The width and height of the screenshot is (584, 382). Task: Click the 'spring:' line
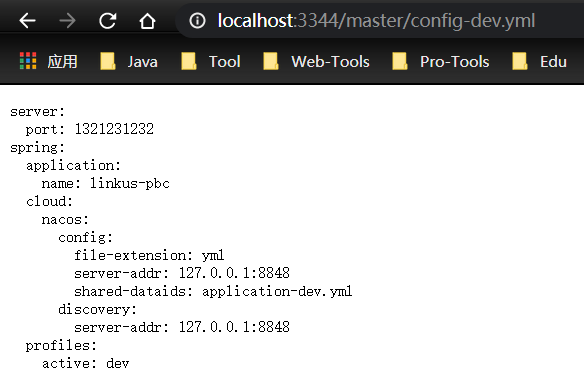pyautogui.click(x=38, y=148)
